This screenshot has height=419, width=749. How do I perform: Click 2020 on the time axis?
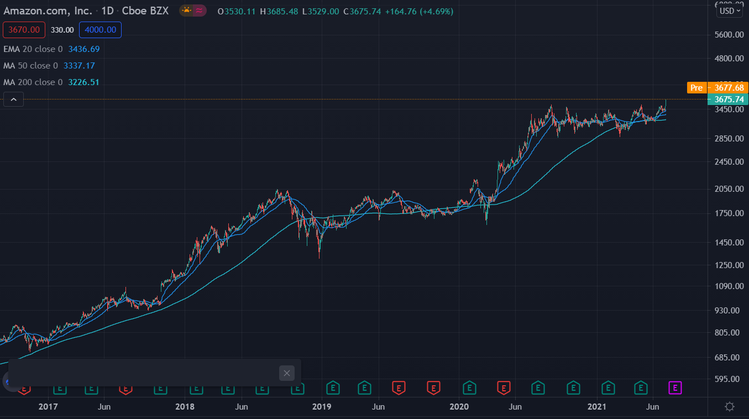[x=459, y=407]
